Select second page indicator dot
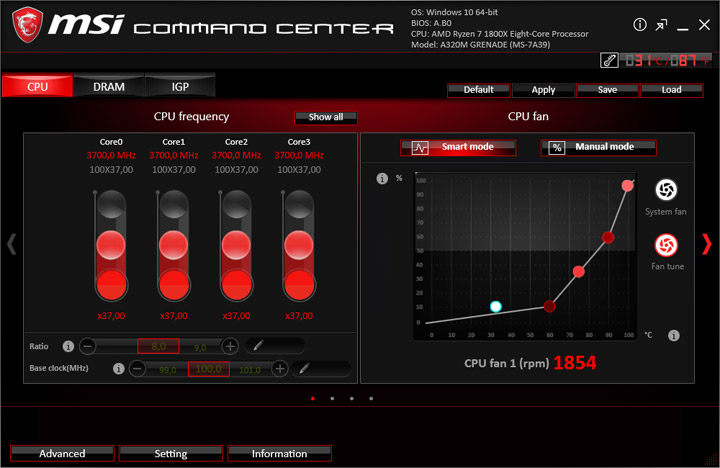Screen dimensions: 720x468 pyautogui.click(x=332, y=399)
